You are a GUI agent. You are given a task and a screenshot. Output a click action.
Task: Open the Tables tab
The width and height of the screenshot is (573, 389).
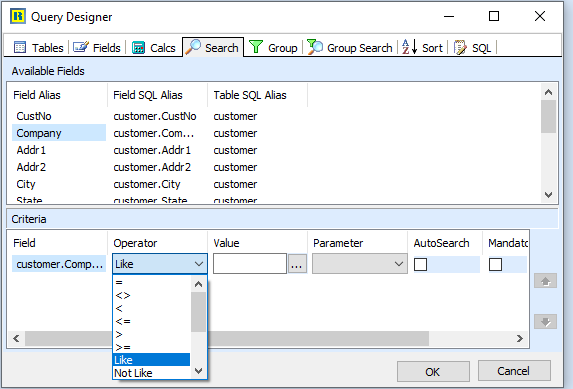[38, 48]
